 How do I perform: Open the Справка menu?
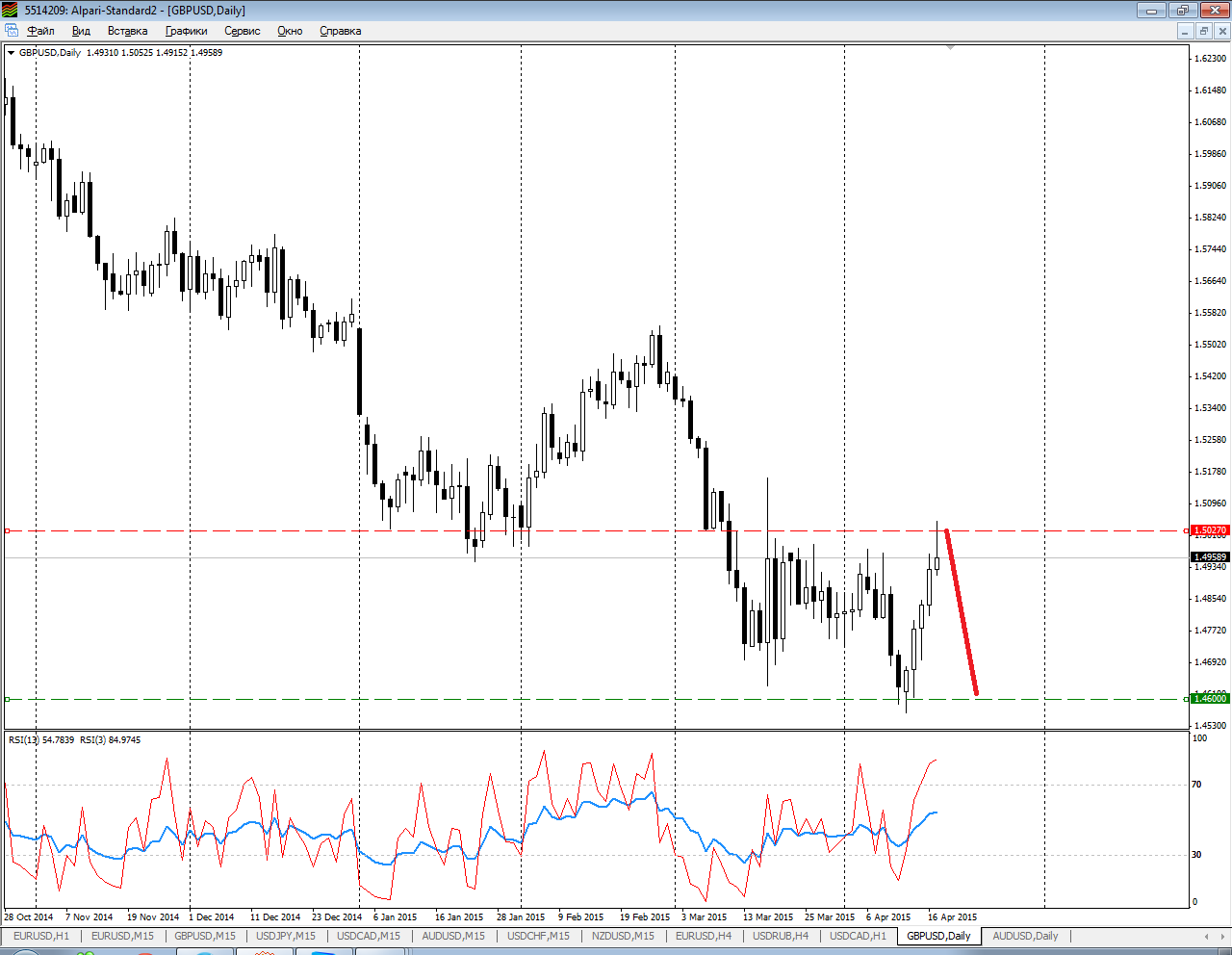coord(341,31)
